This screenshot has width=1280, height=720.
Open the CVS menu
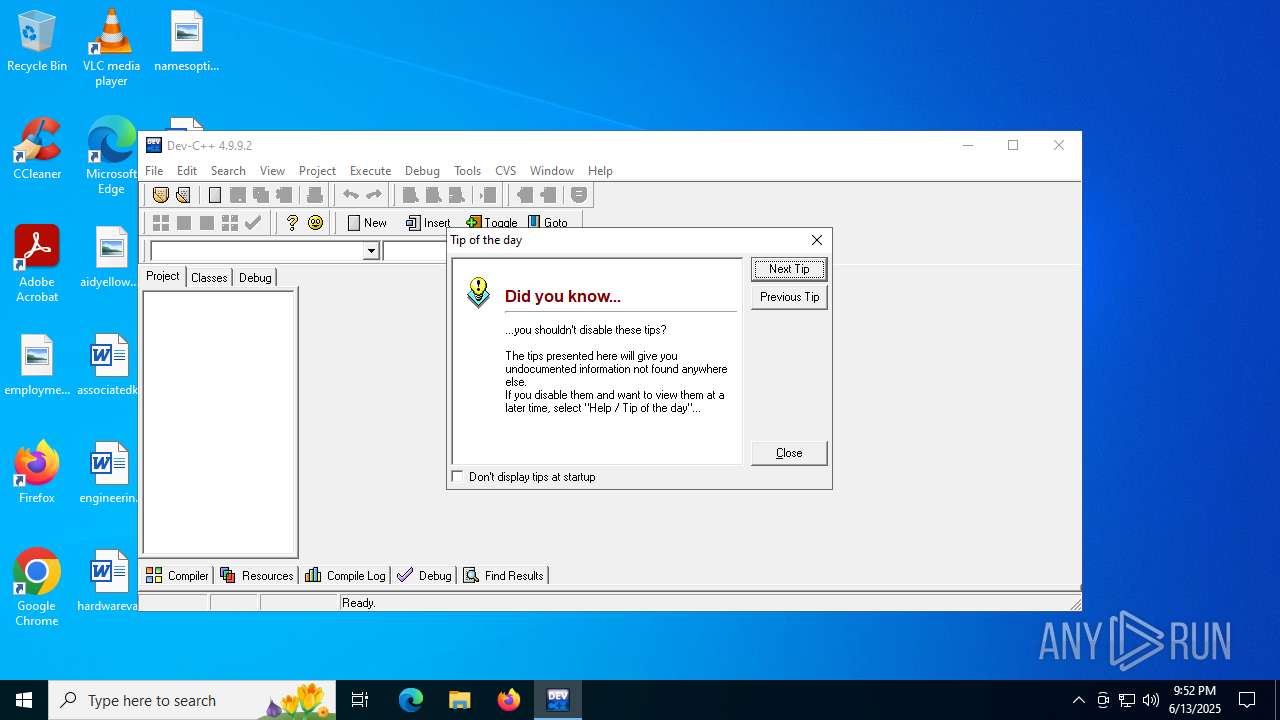coord(506,171)
